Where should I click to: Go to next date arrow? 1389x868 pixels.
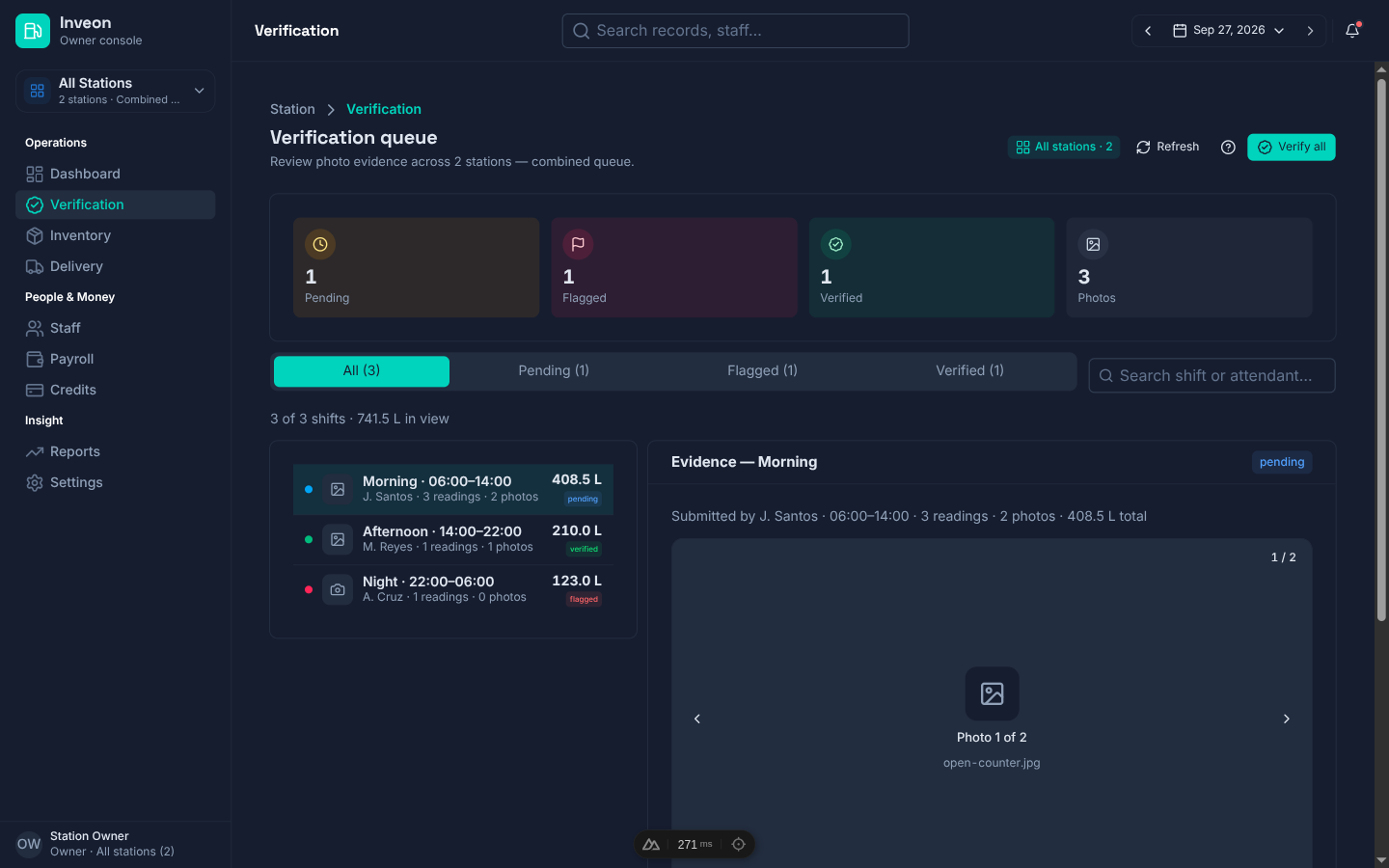1310,31
